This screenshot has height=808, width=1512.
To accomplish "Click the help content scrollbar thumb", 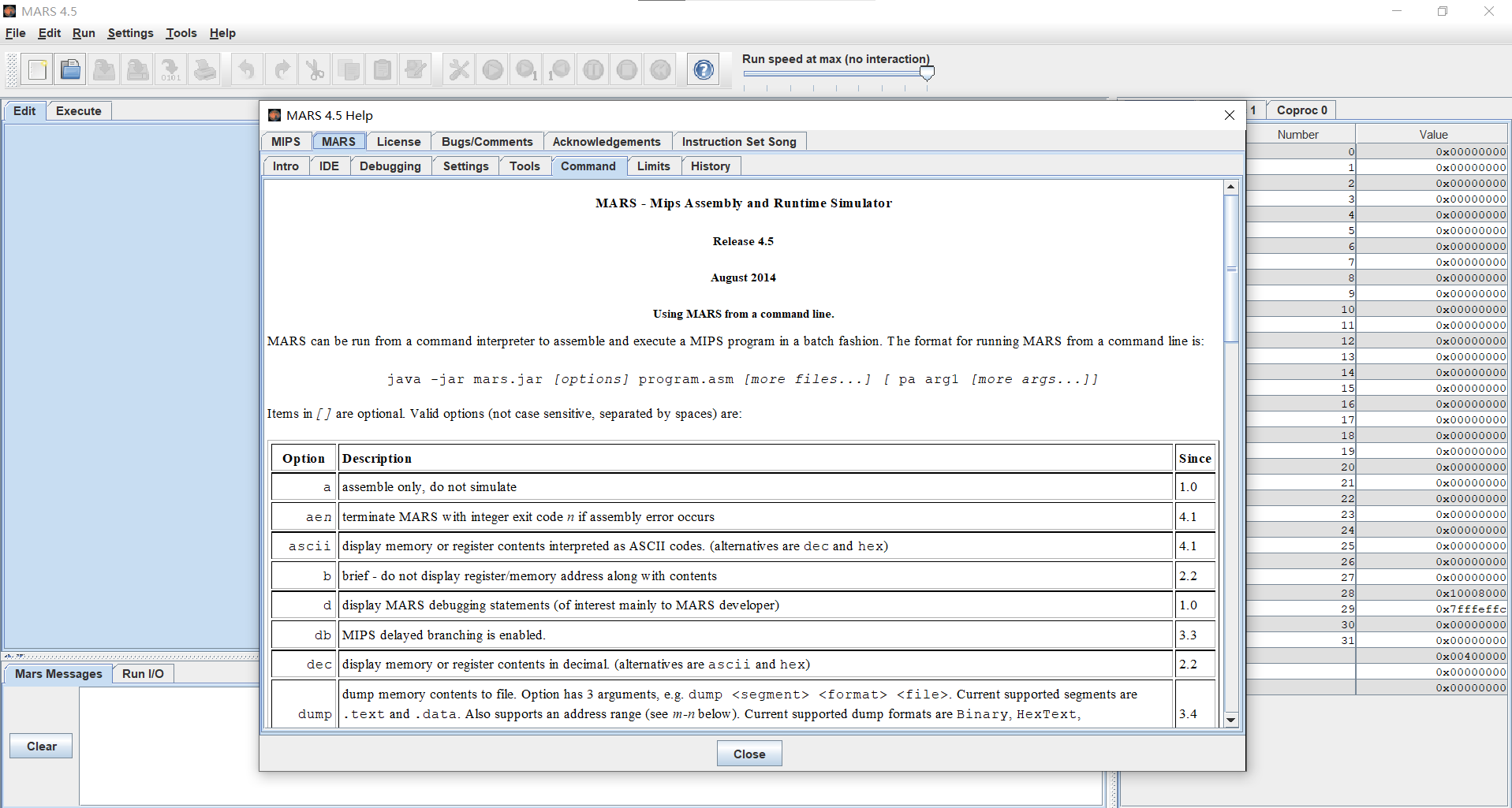I will click(1230, 269).
